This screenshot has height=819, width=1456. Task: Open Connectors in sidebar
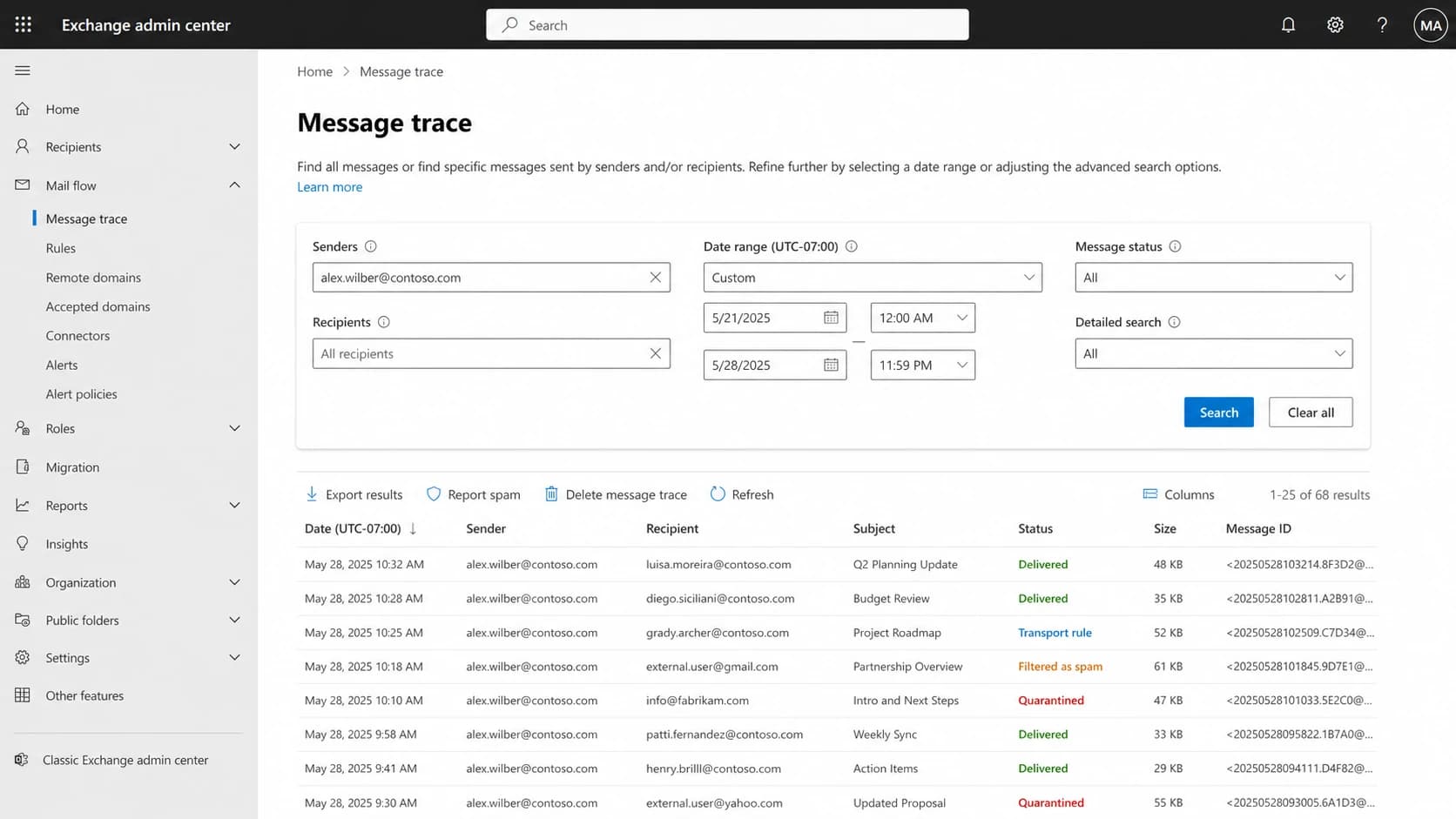coord(78,336)
